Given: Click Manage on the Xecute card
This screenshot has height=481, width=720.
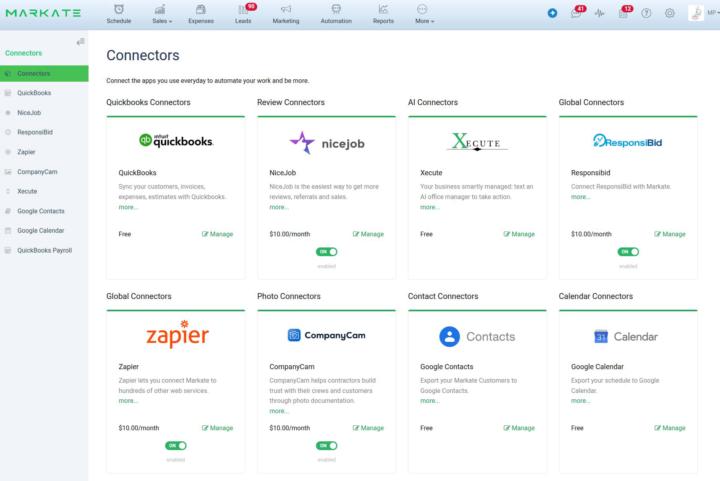Looking at the screenshot, I should click(x=519, y=234).
